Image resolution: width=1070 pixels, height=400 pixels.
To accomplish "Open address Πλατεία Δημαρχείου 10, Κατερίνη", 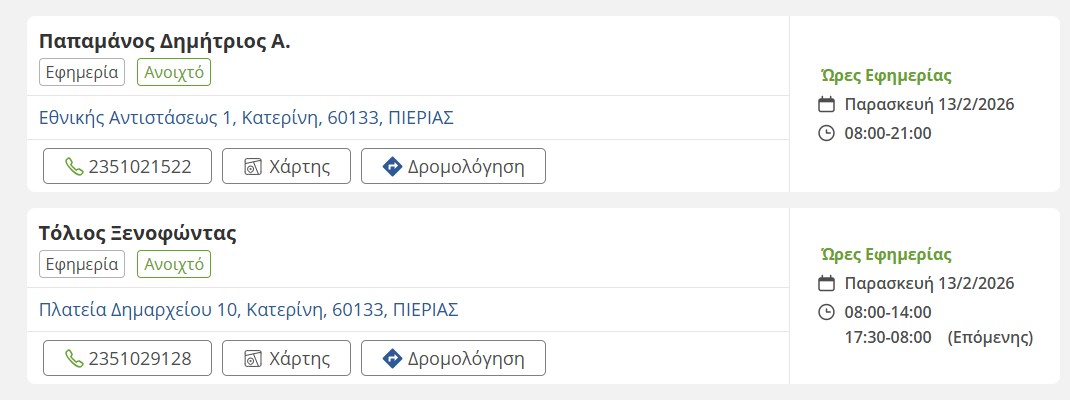I will coord(248,310).
